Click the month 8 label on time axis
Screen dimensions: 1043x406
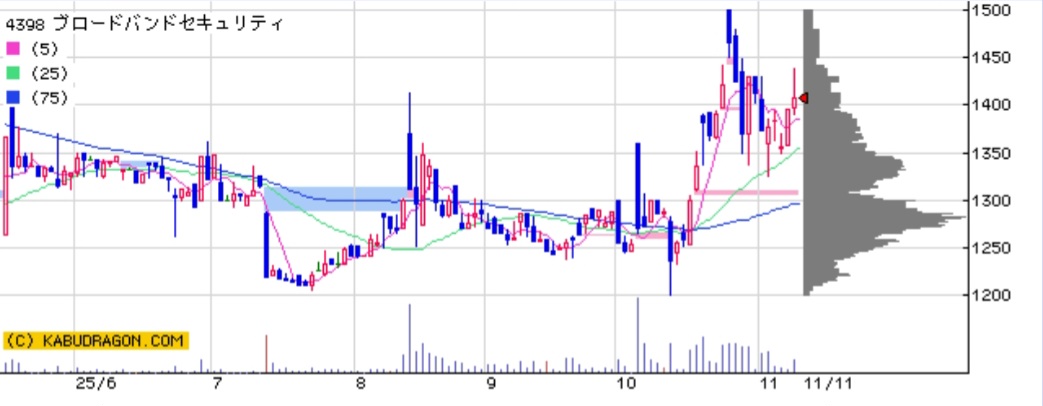(361, 384)
